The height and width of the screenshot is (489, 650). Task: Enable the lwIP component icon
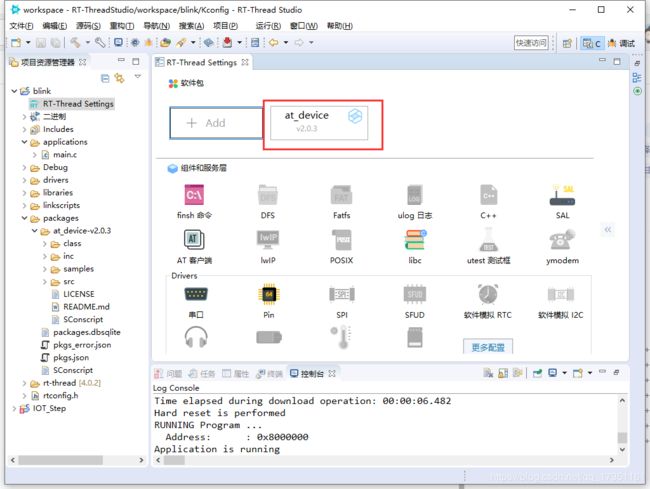coord(268,240)
